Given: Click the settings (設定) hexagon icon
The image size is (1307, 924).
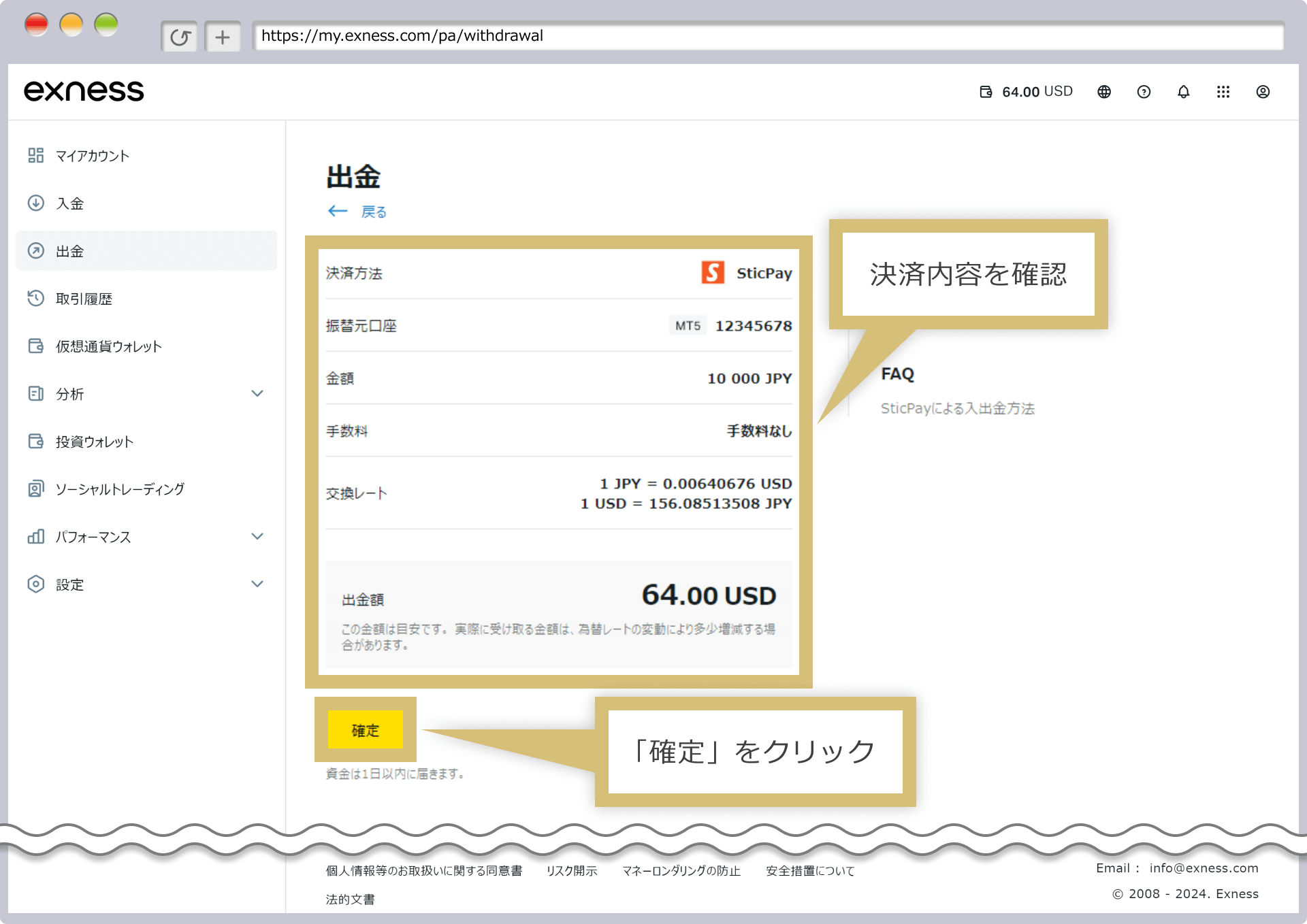Looking at the screenshot, I should (x=36, y=584).
